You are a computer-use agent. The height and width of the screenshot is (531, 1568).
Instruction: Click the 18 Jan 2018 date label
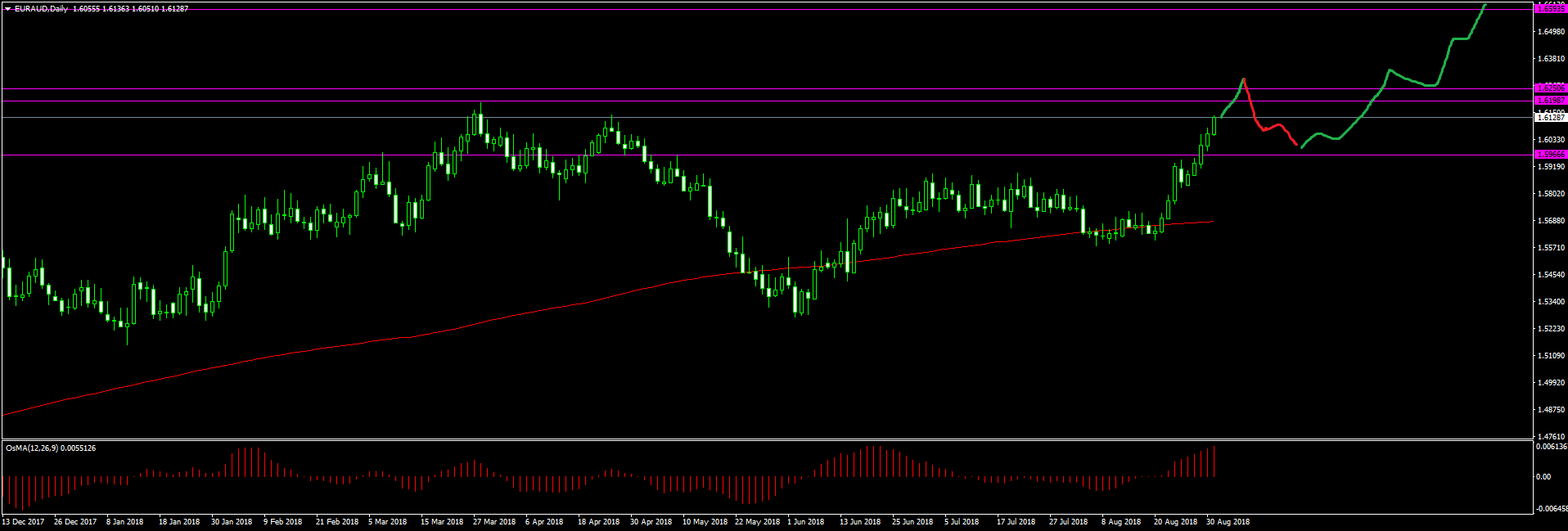point(179,522)
